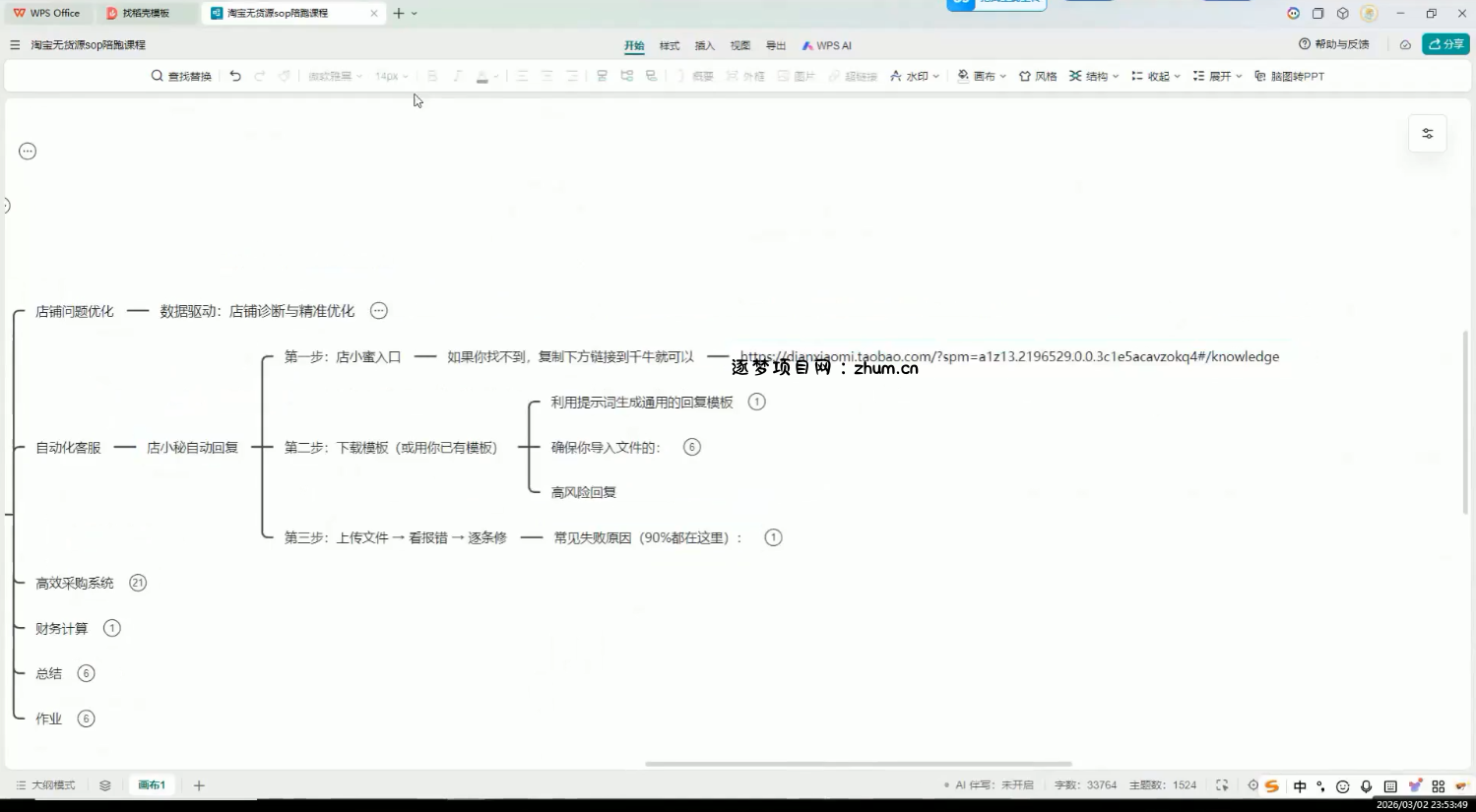The width and height of the screenshot is (1476, 812).
Task: Open the 水印 watermark dropdown
Action: tap(915, 76)
